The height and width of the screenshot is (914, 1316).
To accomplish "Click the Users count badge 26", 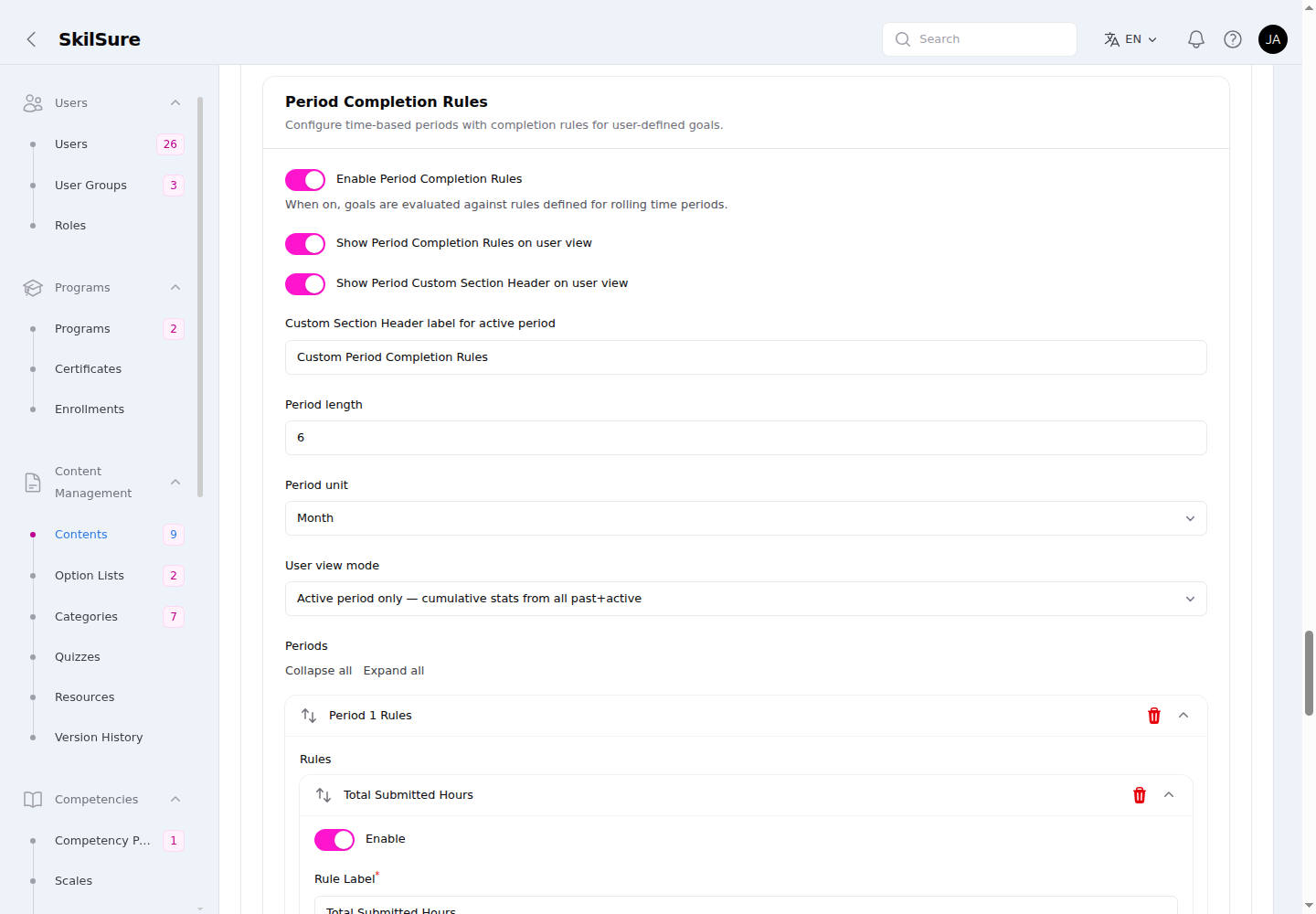I will click(170, 144).
